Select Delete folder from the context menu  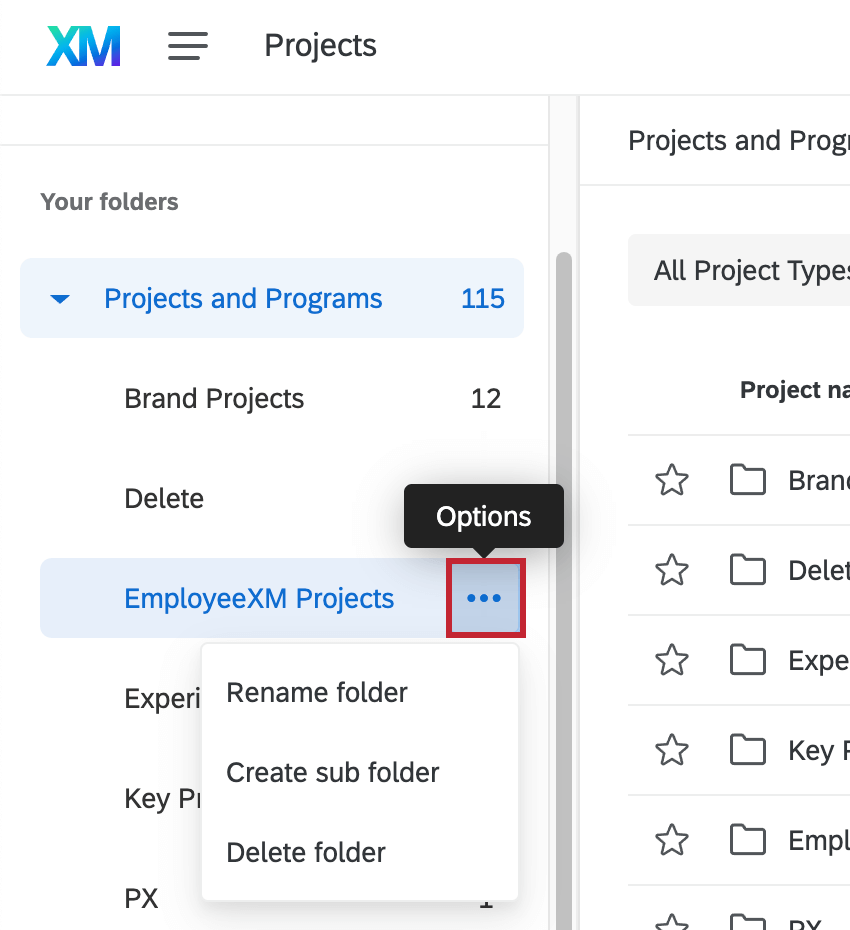click(305, 852)
